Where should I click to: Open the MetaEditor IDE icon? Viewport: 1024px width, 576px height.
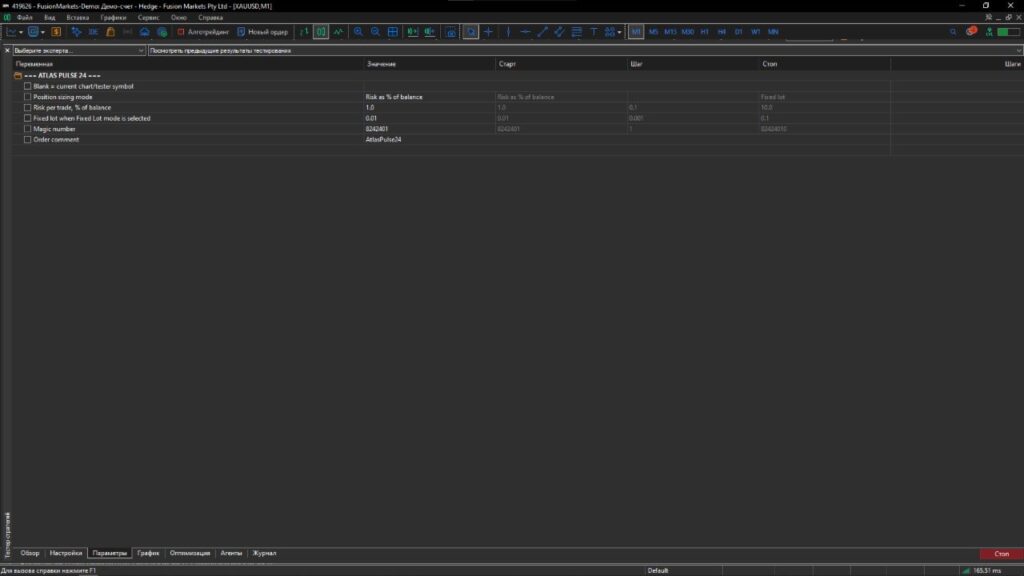click(93, 31)
